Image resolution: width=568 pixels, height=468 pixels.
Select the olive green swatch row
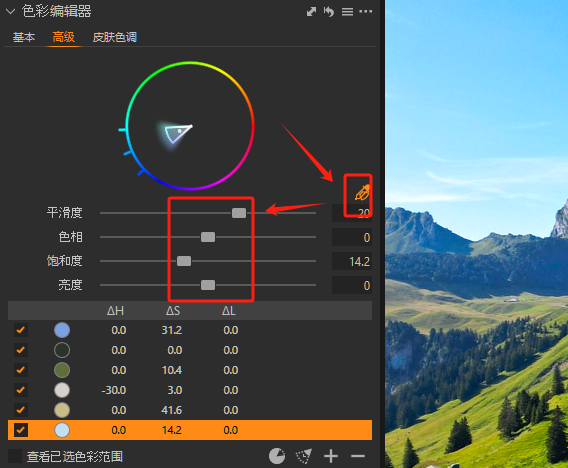(190, 370)
